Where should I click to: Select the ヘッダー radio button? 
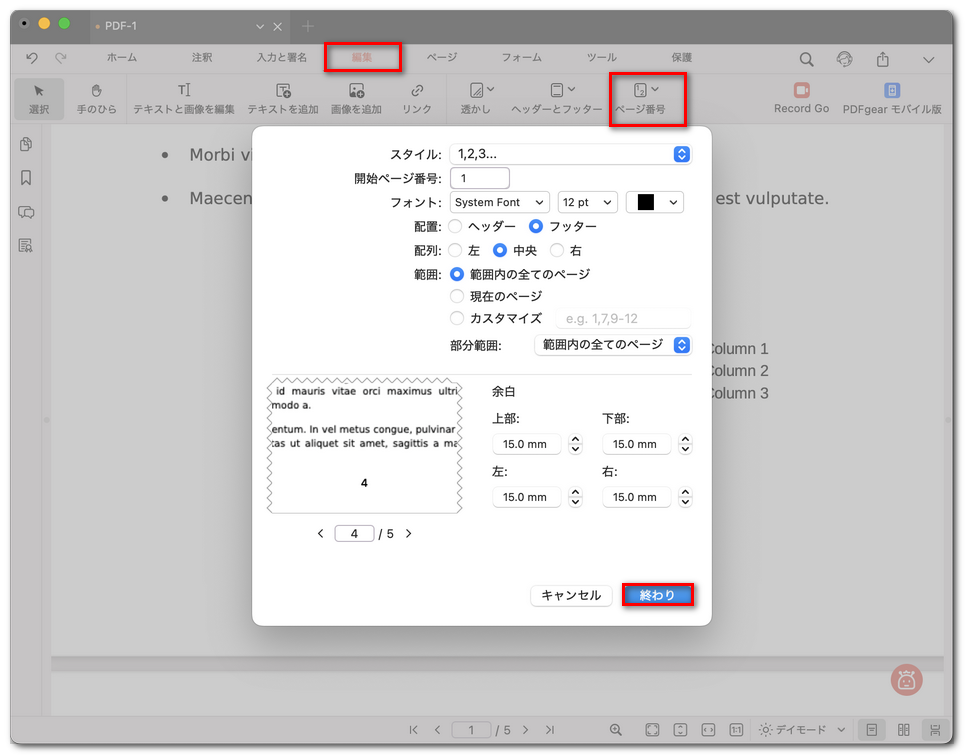coord(456,227)
